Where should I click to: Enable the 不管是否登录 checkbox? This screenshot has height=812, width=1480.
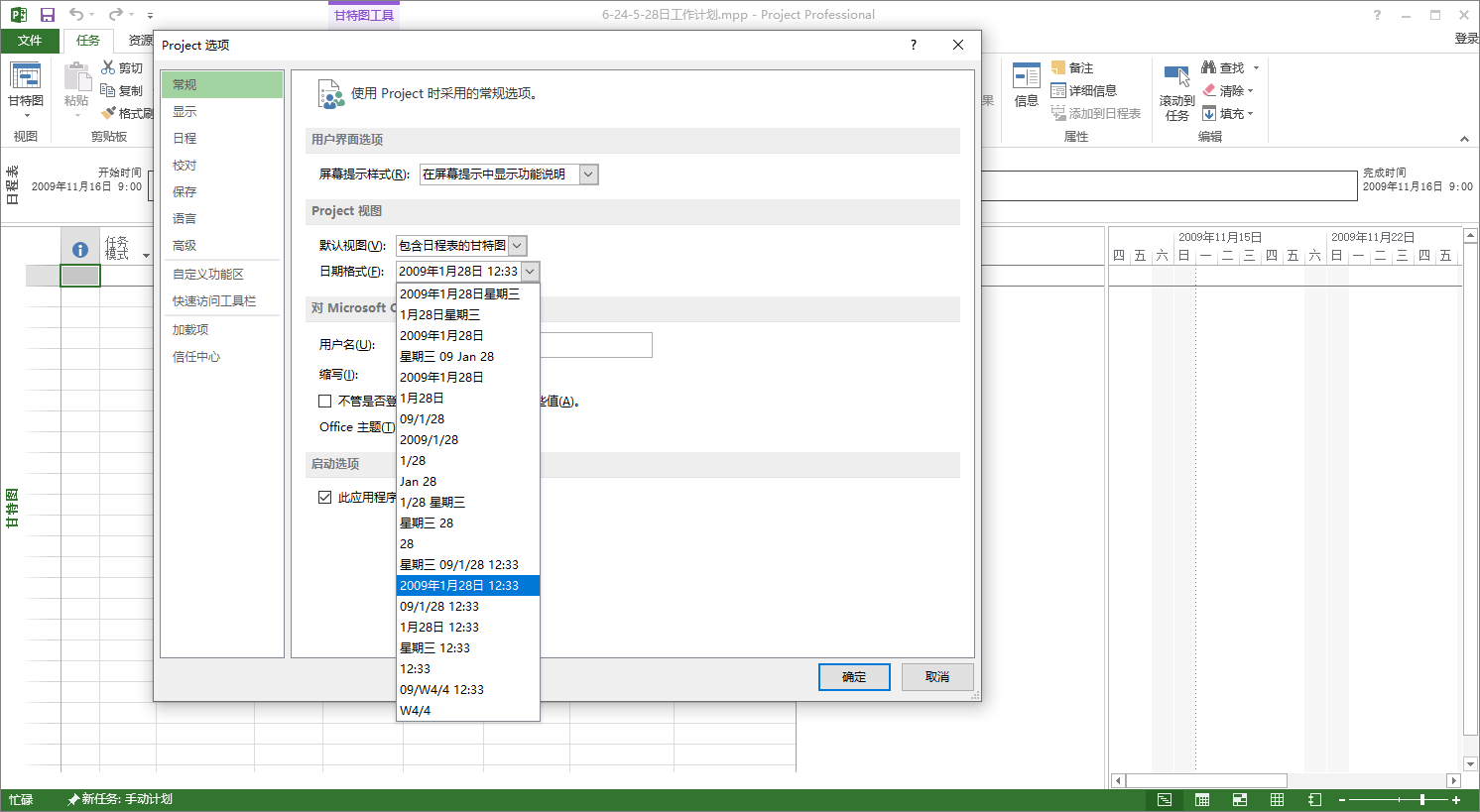click(x=324, y=401)
